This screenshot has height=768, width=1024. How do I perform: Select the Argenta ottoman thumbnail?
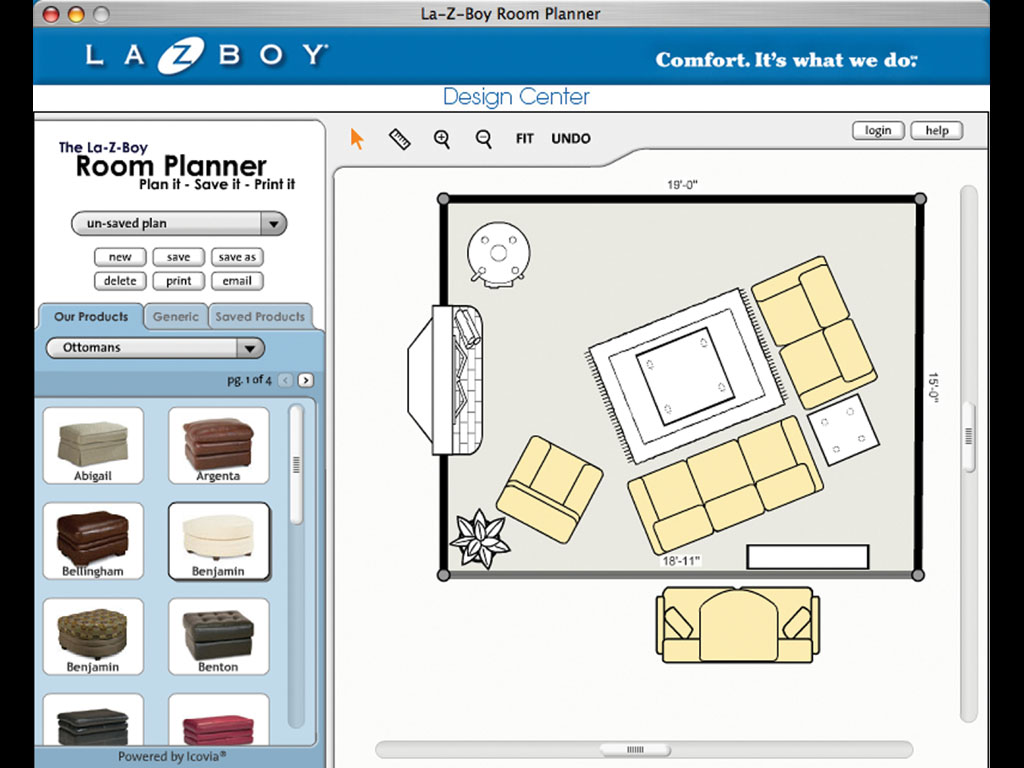218,445
